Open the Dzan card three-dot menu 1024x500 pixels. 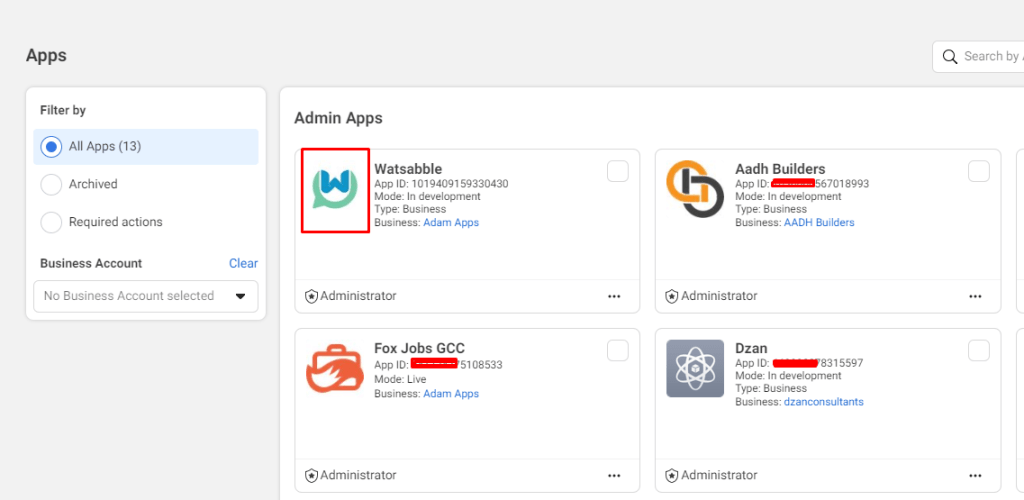(x=975, y=476)
